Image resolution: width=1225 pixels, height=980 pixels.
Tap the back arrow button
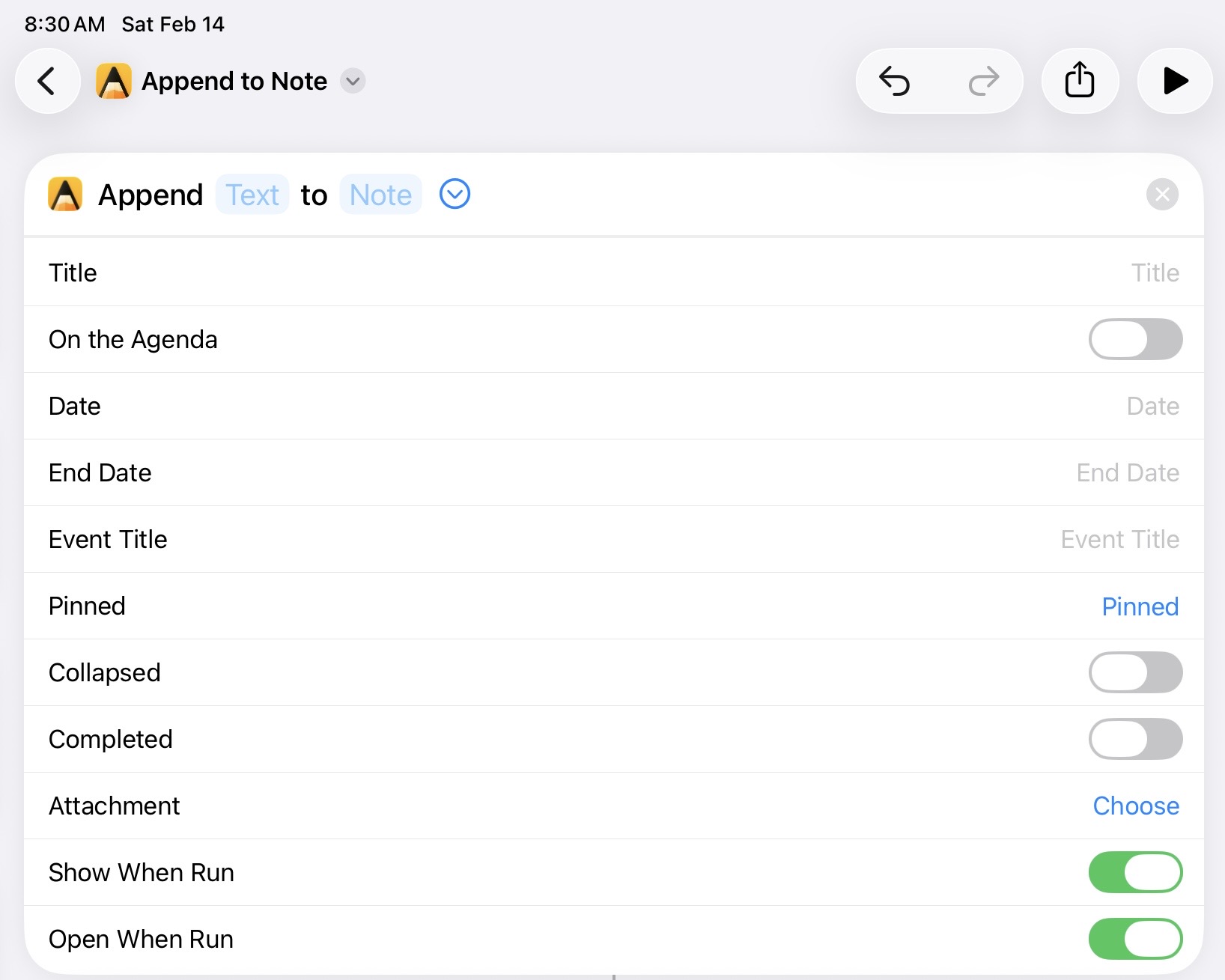[47, 81]
